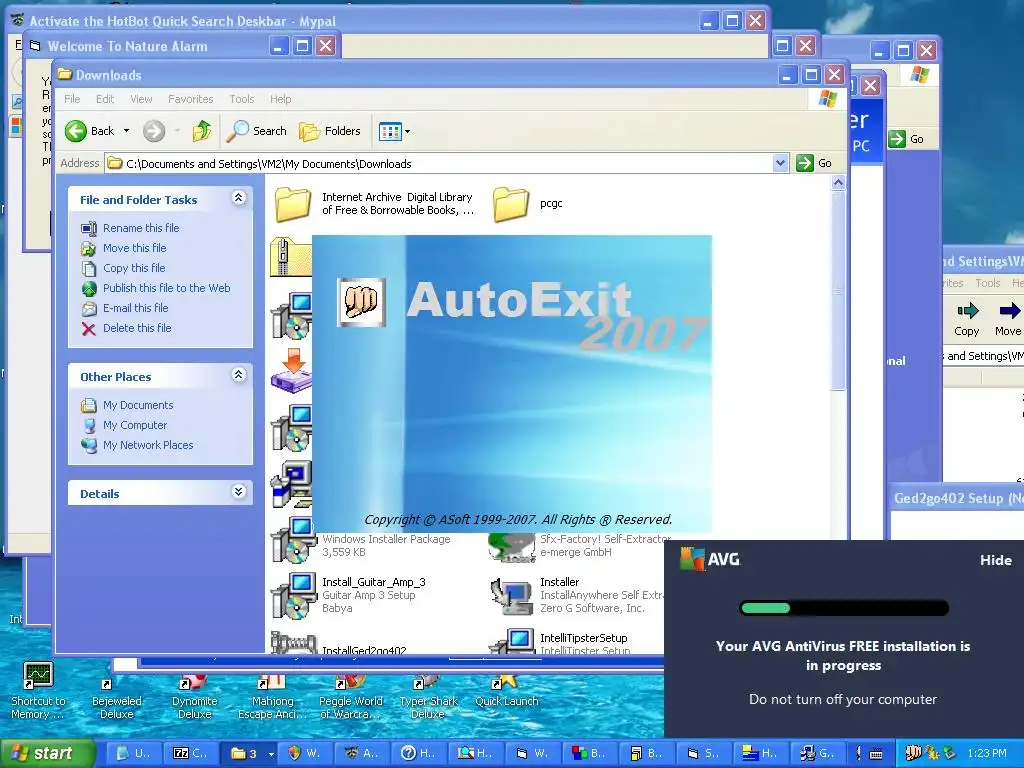Click the AutoExit fist tray icon

[x=913, y=753]
